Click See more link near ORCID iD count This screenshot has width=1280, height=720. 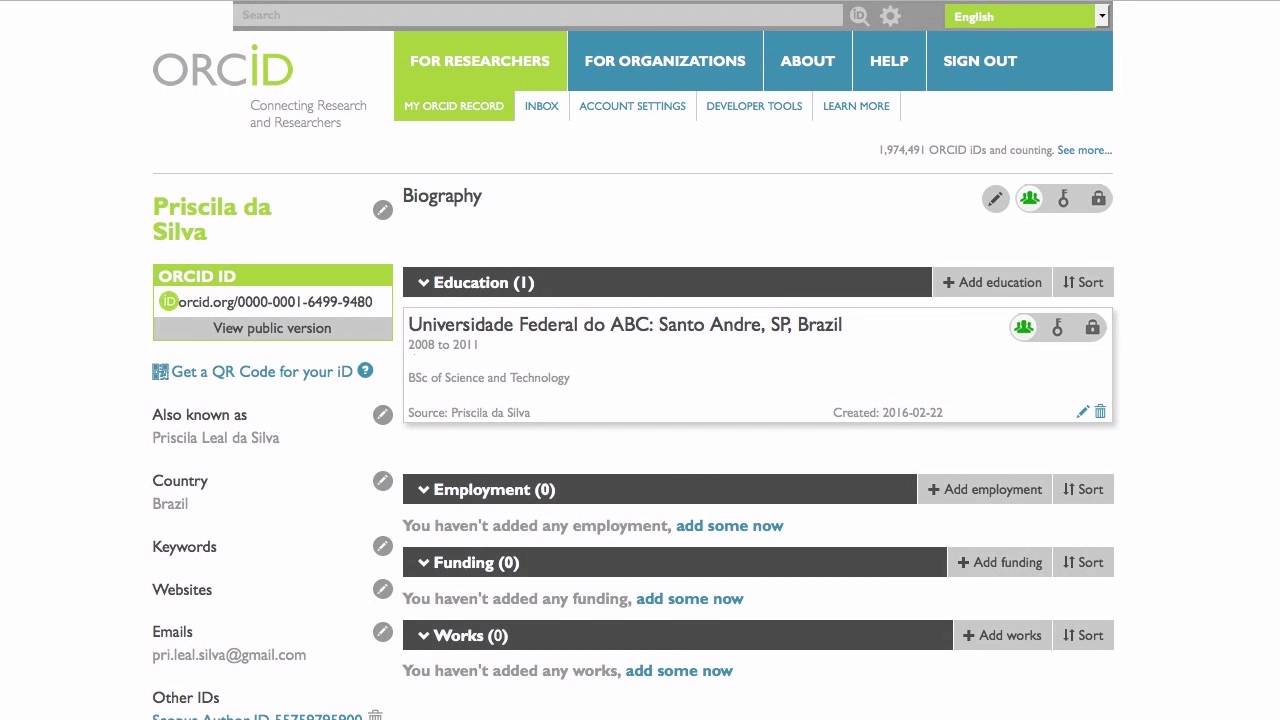[x=1084, y=150]
